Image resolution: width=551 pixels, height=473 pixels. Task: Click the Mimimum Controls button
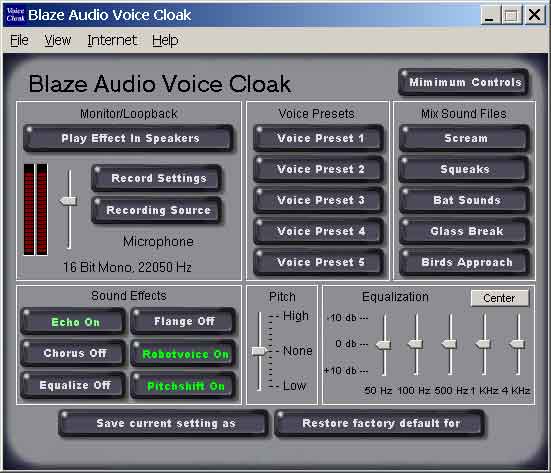[464, 82]
